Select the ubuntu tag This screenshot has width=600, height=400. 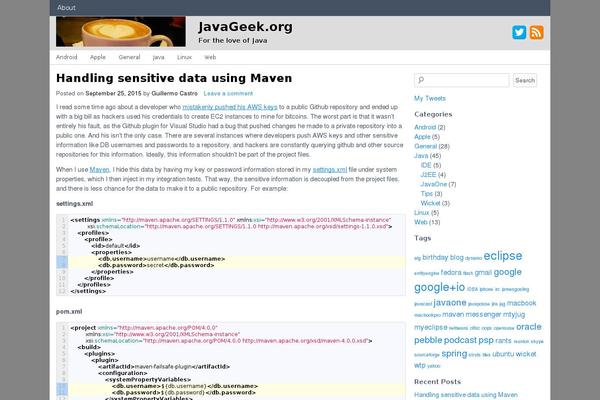pos(503,354)
